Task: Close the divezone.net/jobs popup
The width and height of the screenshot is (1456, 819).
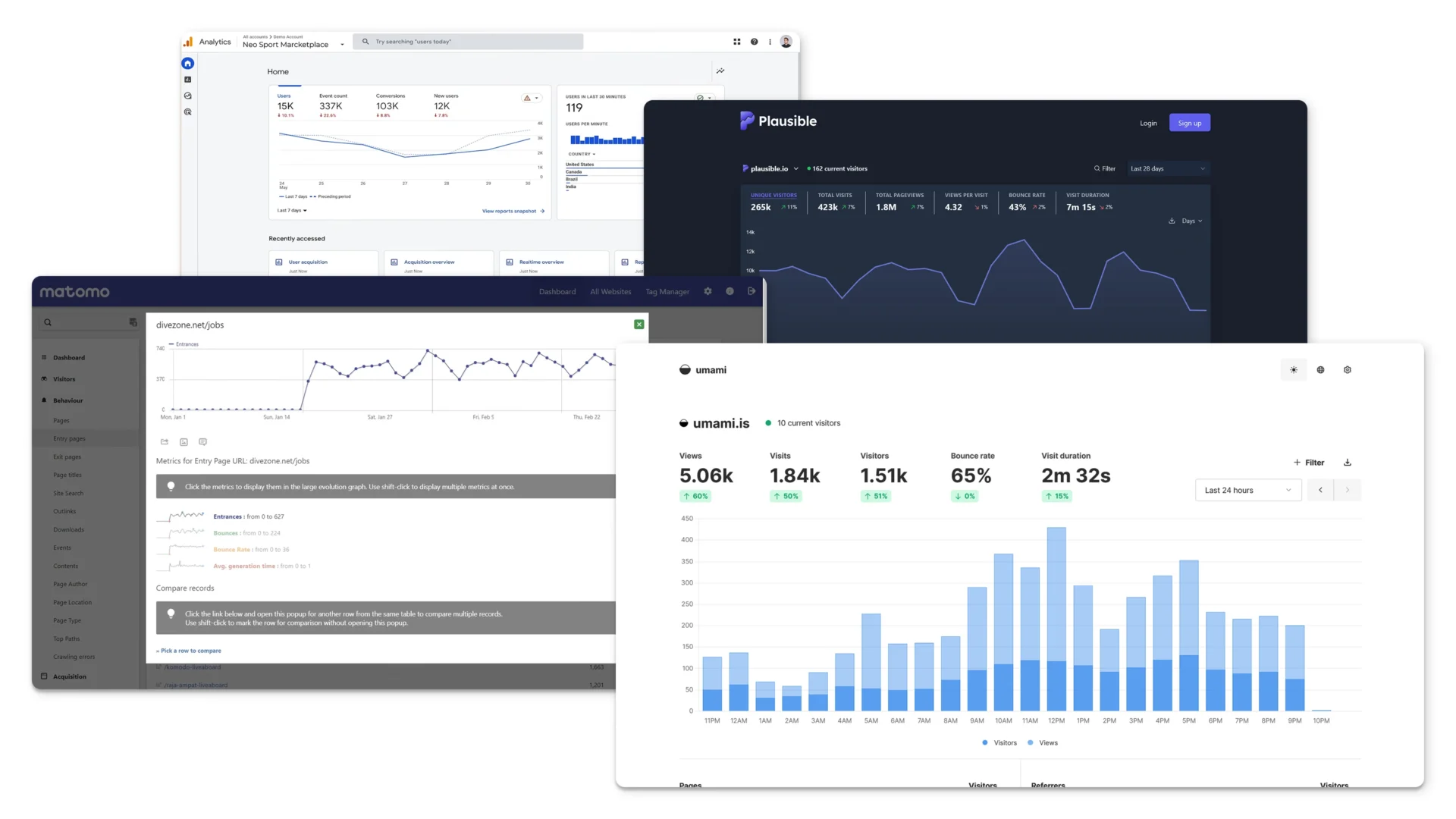Action: coord(639,325)
